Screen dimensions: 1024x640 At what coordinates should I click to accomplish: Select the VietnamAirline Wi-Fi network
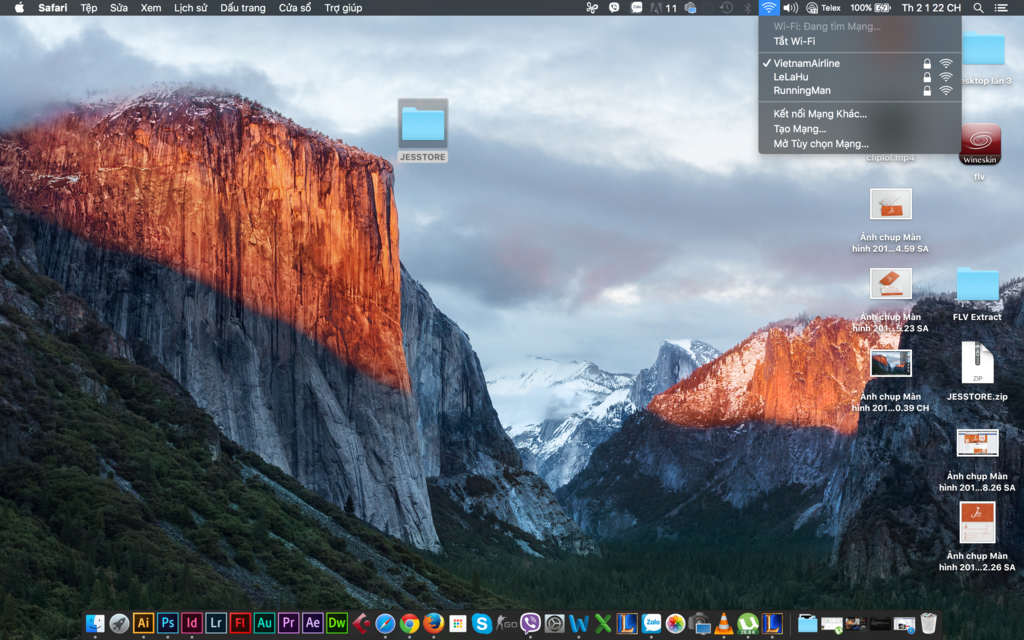click(806, 63)
